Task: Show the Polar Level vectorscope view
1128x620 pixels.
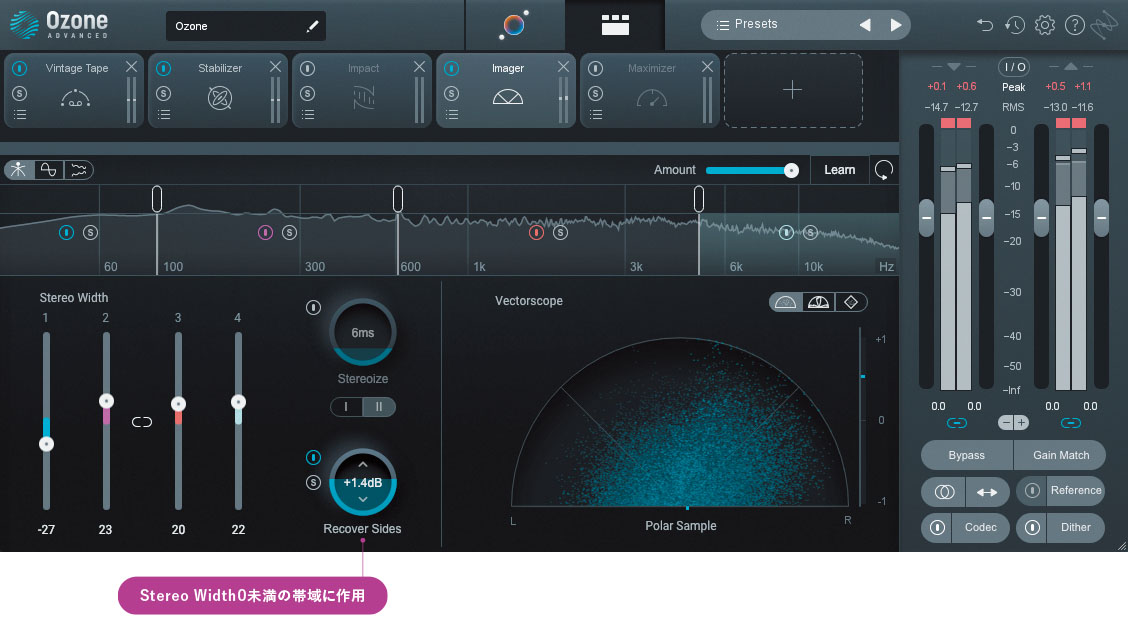Action: pos(818,302)
